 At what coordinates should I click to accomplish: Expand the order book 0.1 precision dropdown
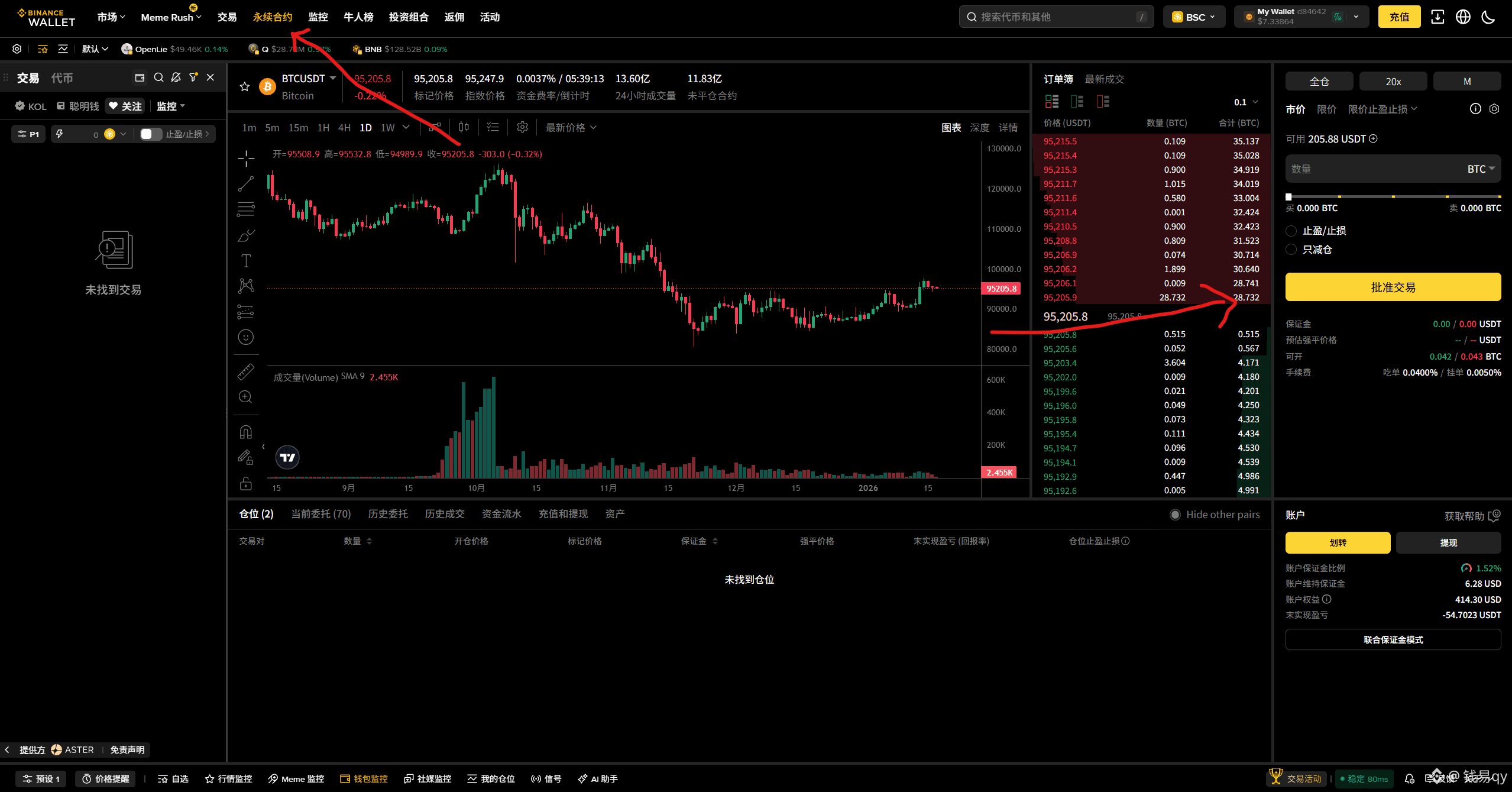(1246, 102)
